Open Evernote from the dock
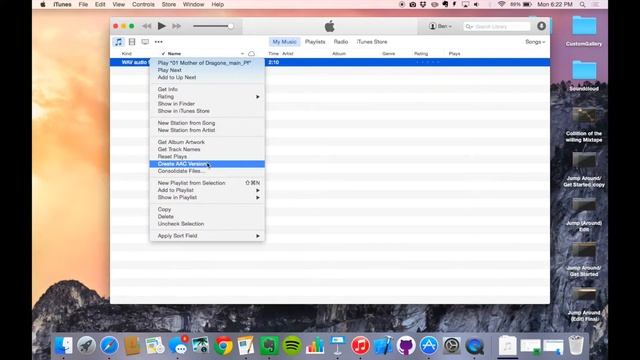The width and height of the screenshot is (640, 360). click(269, 346)
